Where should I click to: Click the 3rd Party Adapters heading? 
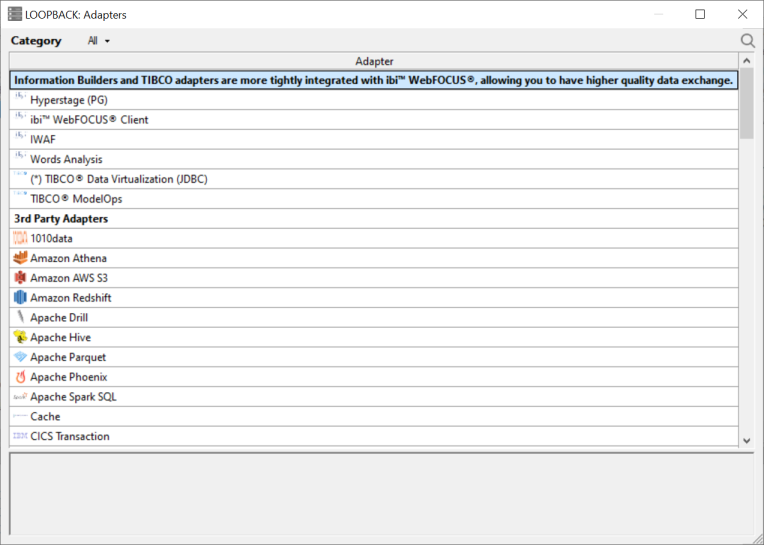tap(61, 219)
